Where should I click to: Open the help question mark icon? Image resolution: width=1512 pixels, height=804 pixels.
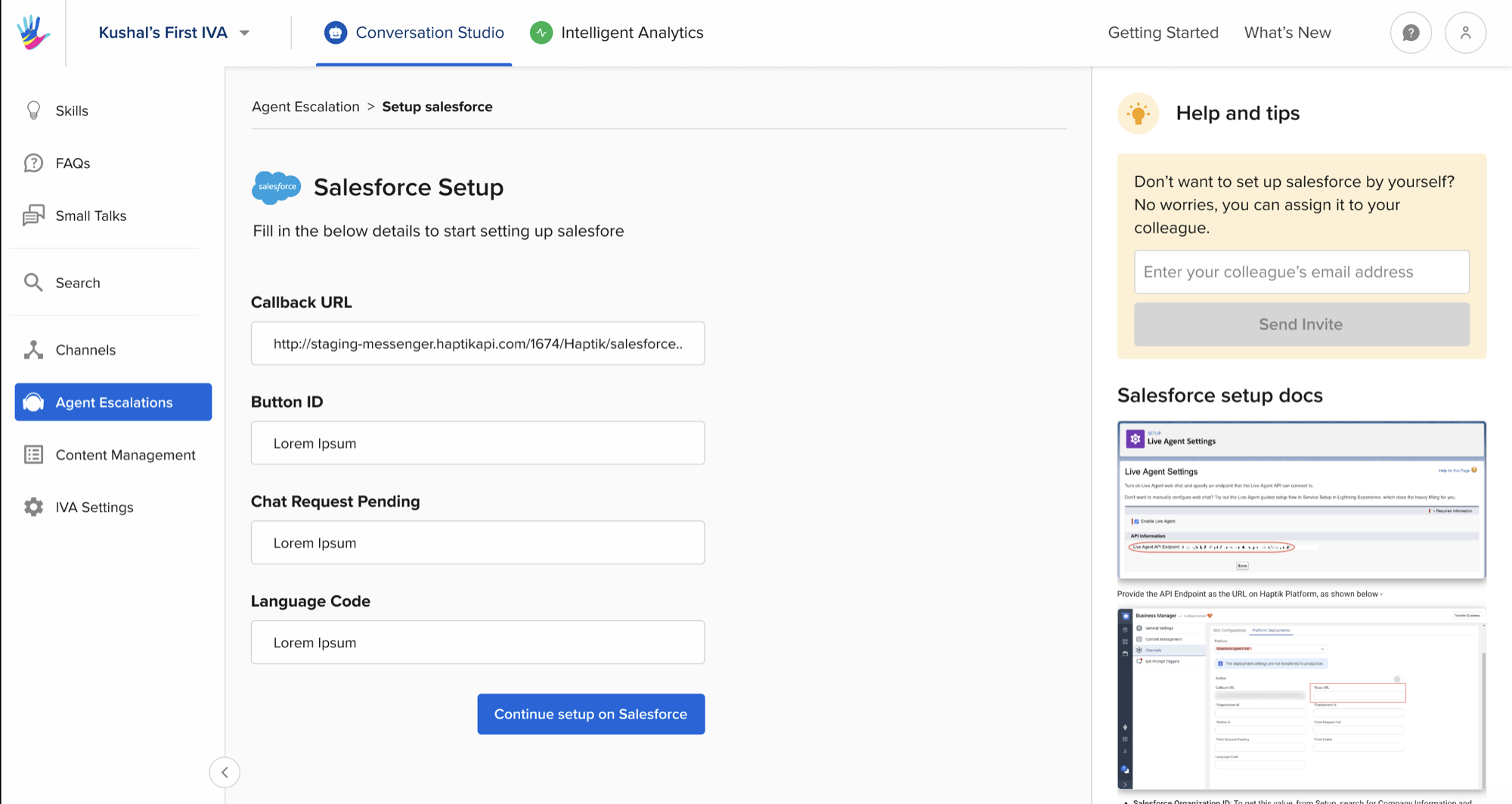click(1411, 33)
